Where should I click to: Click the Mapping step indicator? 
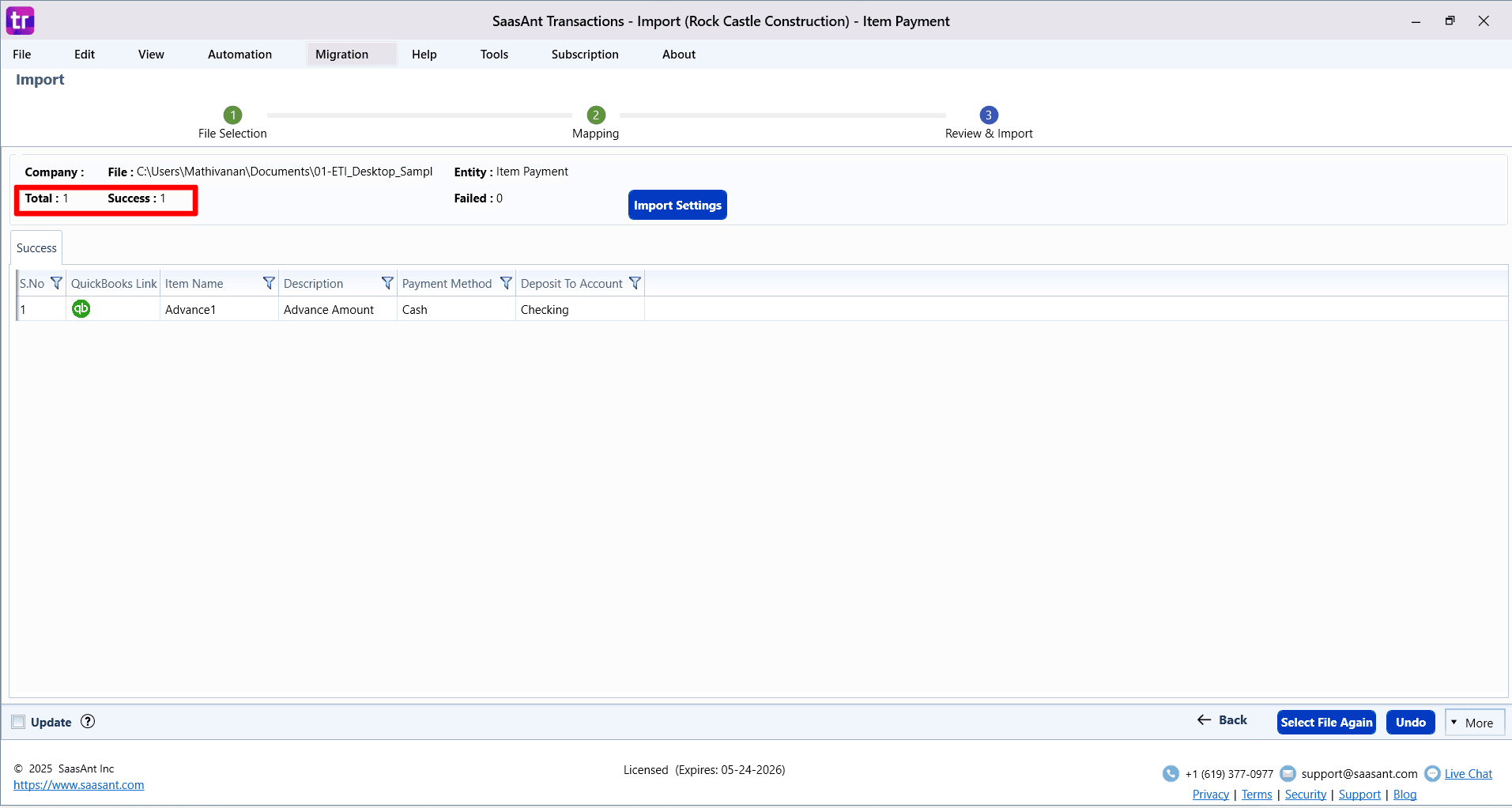click(594, 115)
